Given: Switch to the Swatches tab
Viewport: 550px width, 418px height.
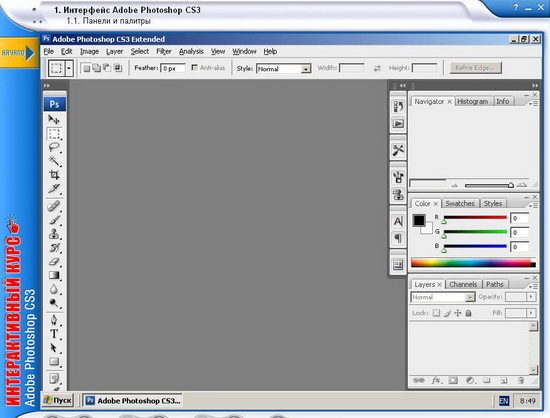Looking at the screenshot, I should (x=460, y=203).
